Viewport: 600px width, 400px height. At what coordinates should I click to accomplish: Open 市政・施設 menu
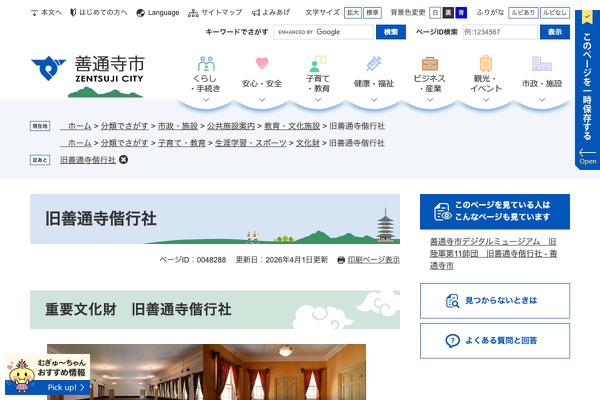click(542, 73)
